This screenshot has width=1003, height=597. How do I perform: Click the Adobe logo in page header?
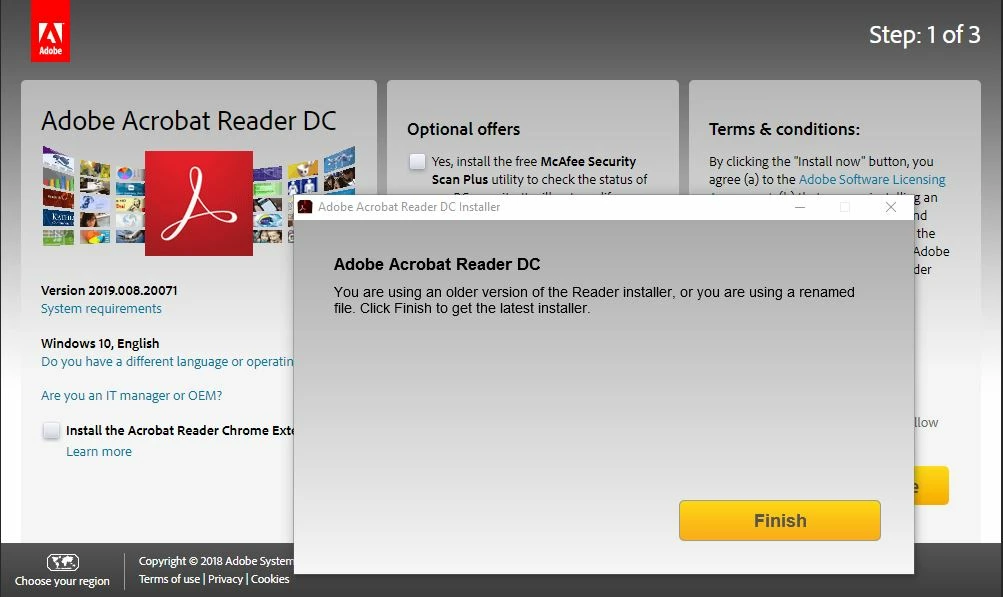[x=51, y=31]
